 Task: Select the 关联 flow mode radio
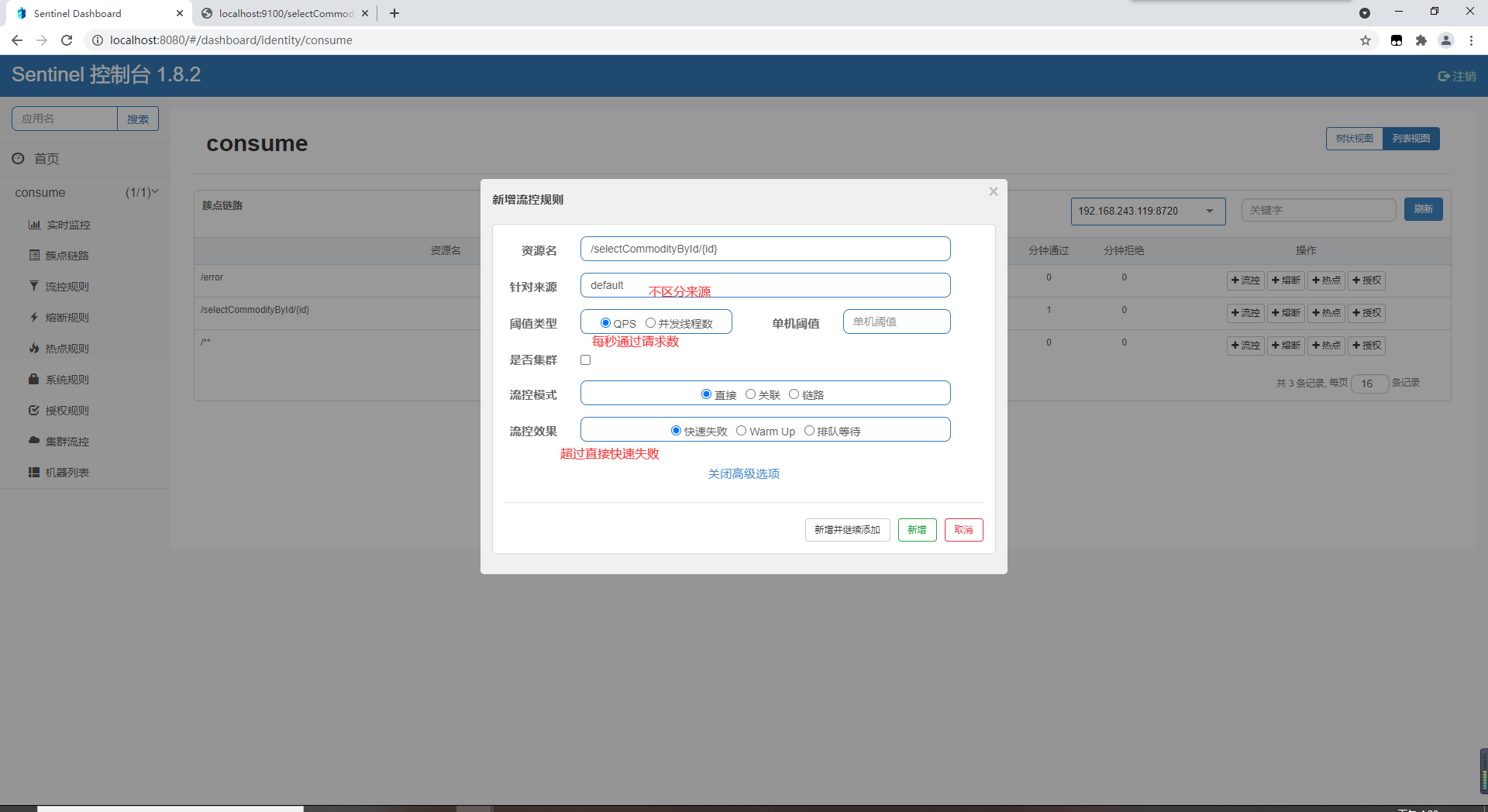click(x=750, y=394)
